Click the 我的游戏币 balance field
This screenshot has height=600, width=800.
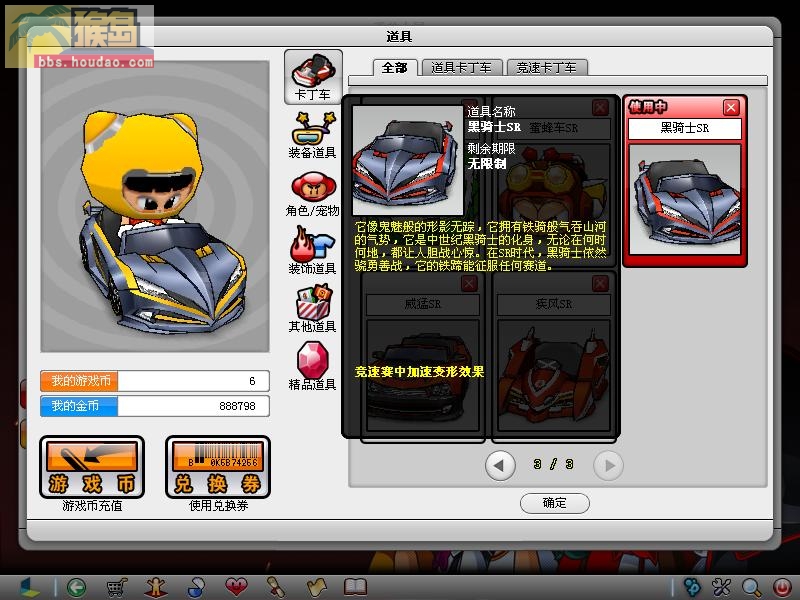155,381
